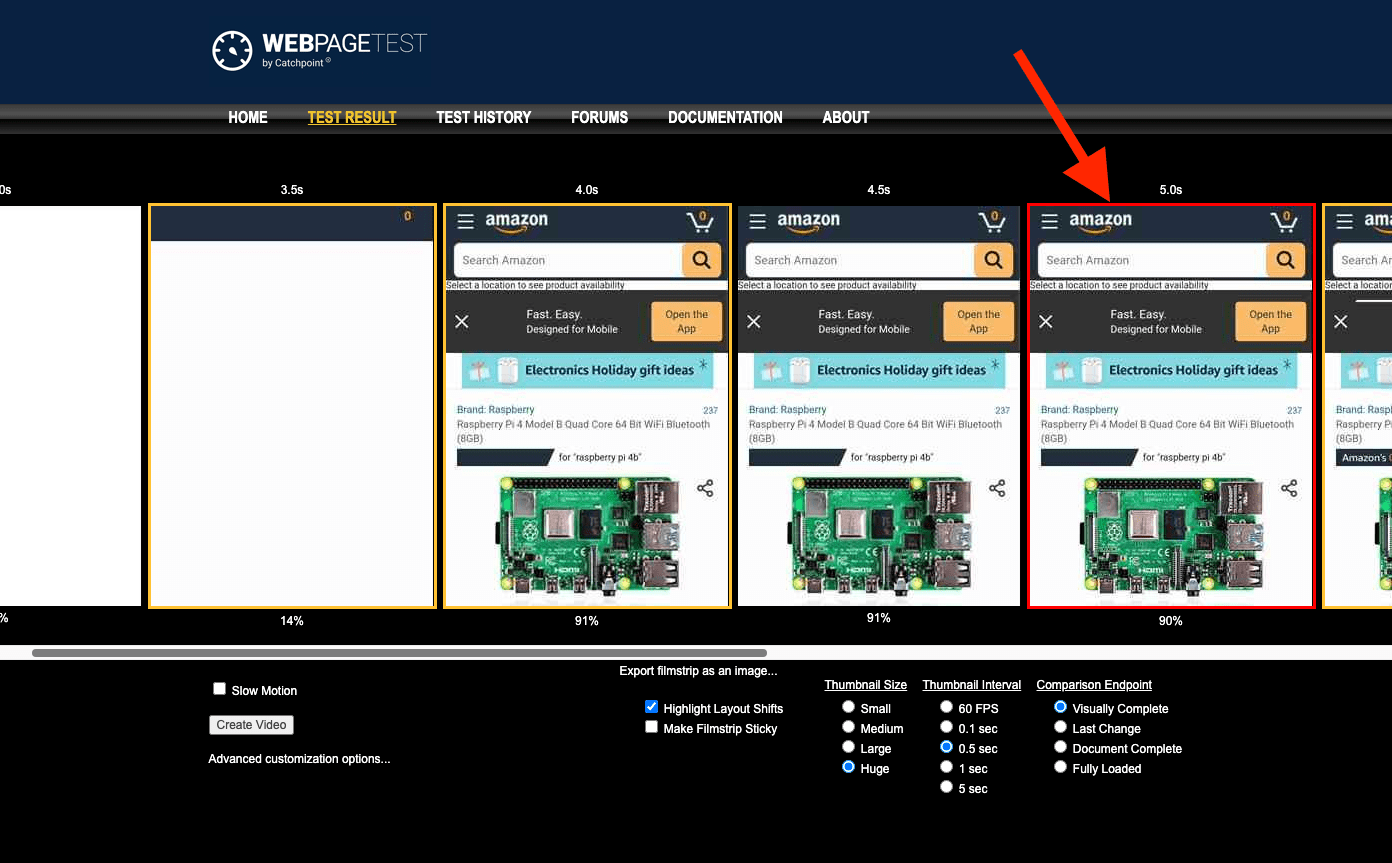This screenshot has width=1392, height=863.
Task: Uncheck Highlight Layout Shifts
Action: coord(652,707)
